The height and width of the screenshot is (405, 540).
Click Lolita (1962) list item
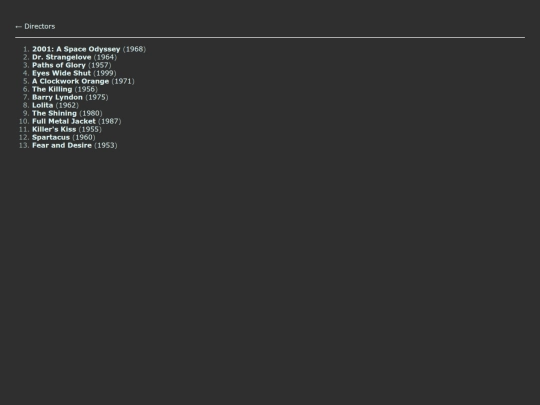click(55, 105)
